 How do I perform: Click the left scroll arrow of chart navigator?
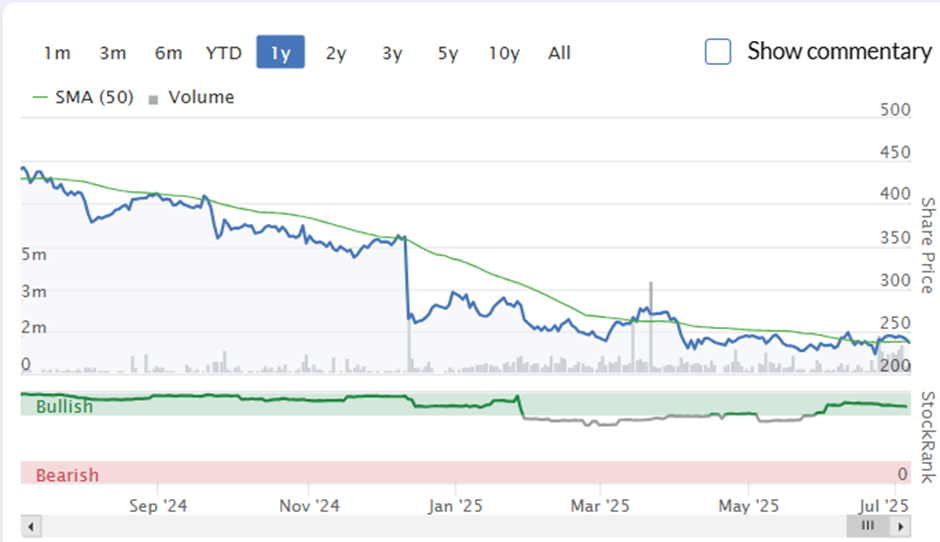point(31,527)
